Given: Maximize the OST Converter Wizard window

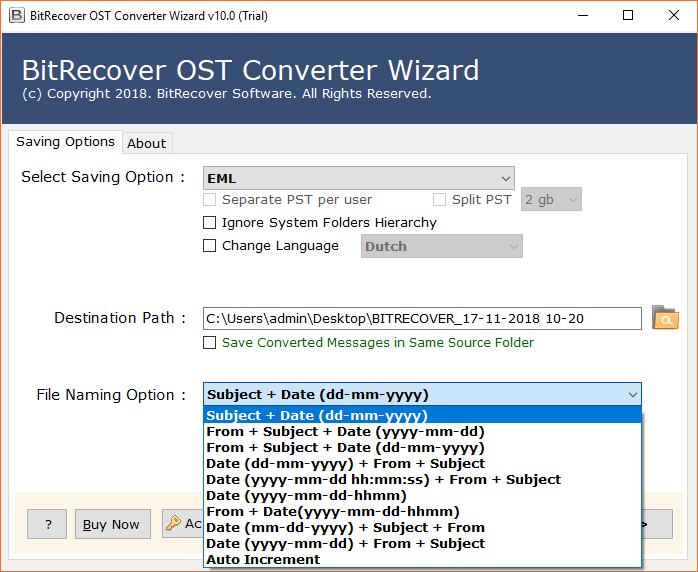Looking at the screenshot, I should coord(628,16).
